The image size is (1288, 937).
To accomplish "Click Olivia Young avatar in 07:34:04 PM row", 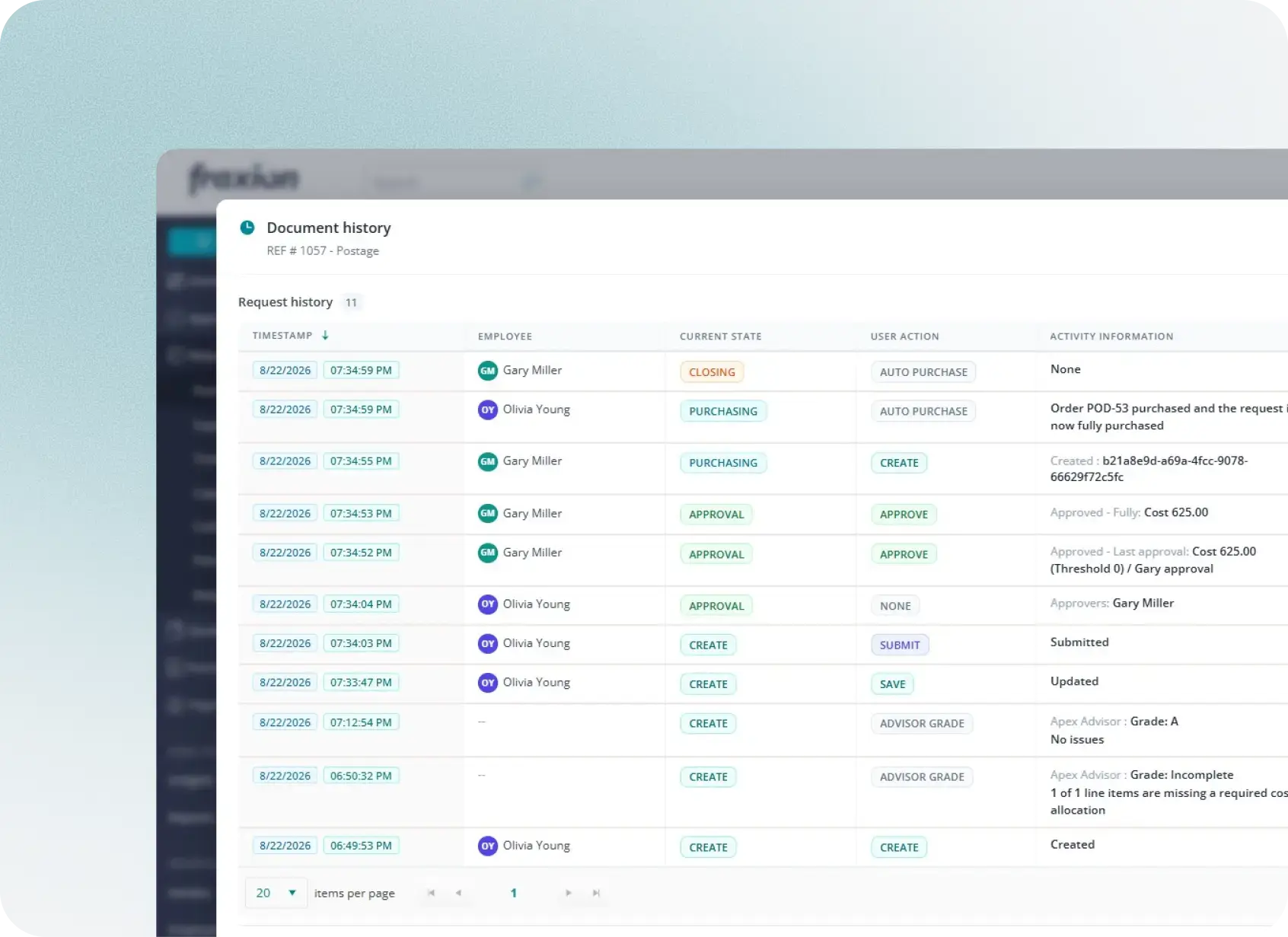I will pos(488,604).
